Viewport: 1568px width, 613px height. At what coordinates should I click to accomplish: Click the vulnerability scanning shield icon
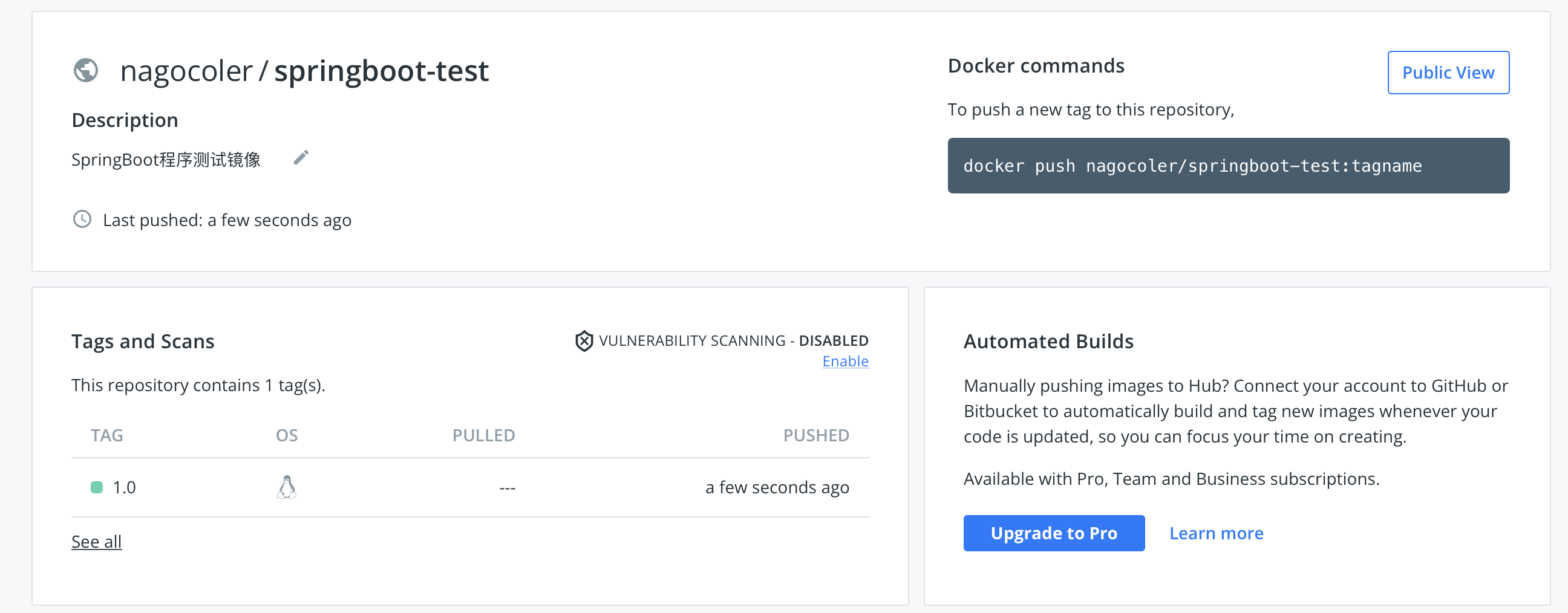coord(584,340)
